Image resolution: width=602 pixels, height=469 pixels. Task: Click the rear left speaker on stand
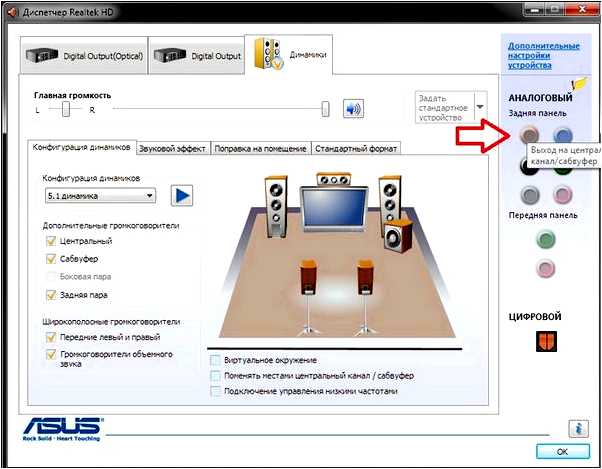308,297
